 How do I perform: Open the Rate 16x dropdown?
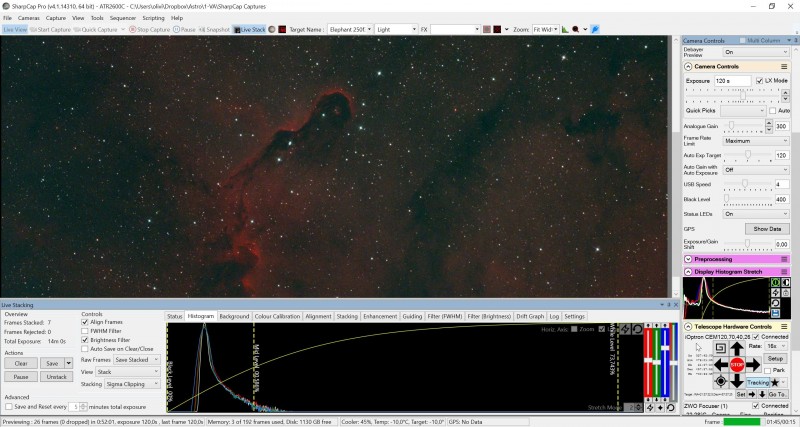tap(776, 346)
